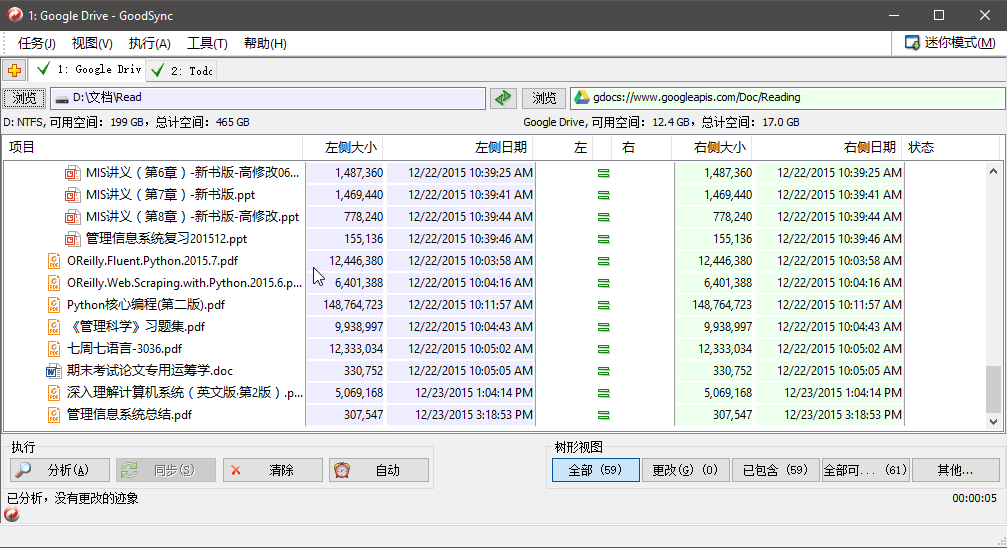Click PPT icon of 管理信息系统复习201512
The height and width of the screenshot is (548, 1007).
(73, 239)
